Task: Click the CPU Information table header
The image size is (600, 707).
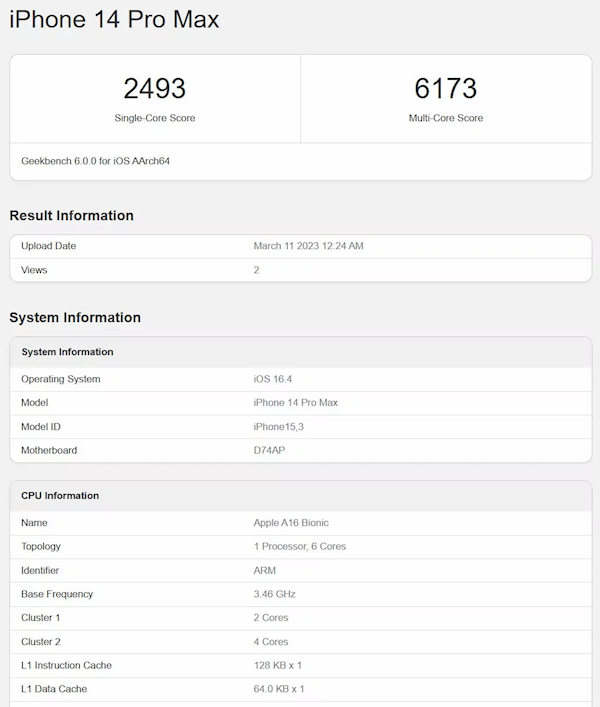Action: (60, 496)
